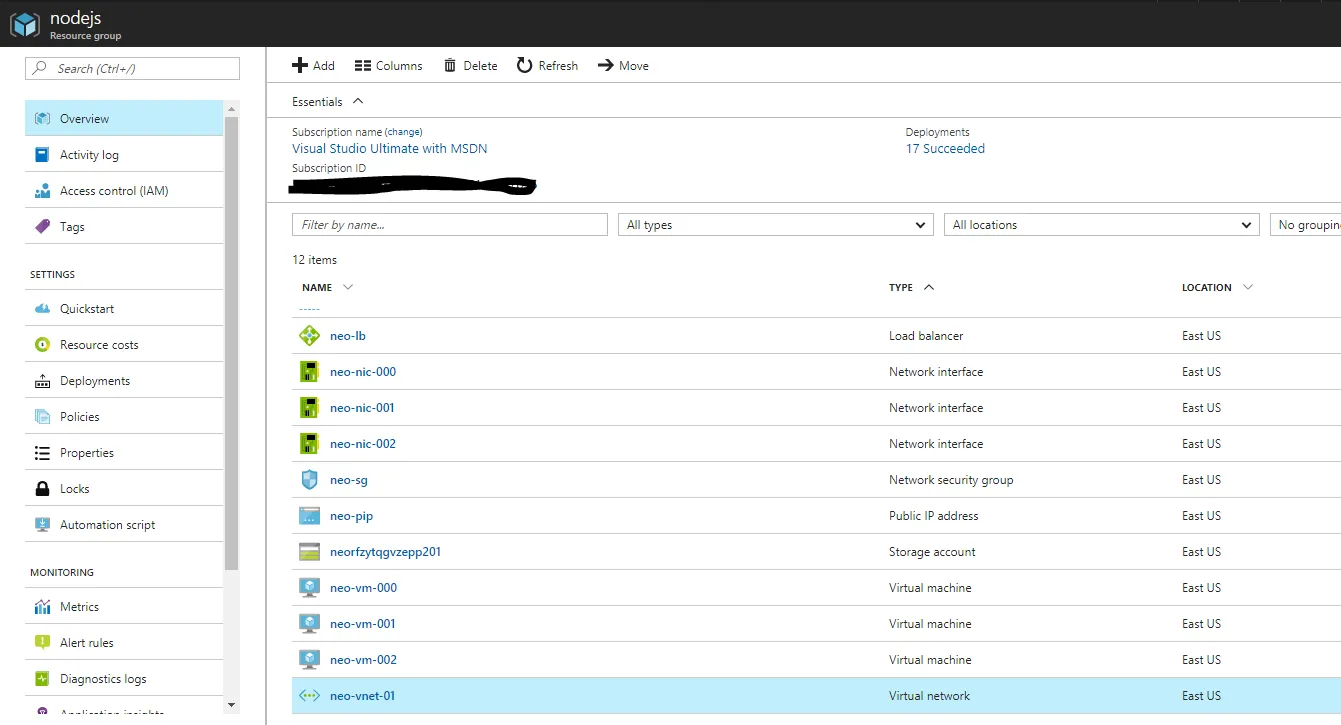Click the neo-nic-002 network interface icon
1341x725 pixels.
(x=309, y=444)
